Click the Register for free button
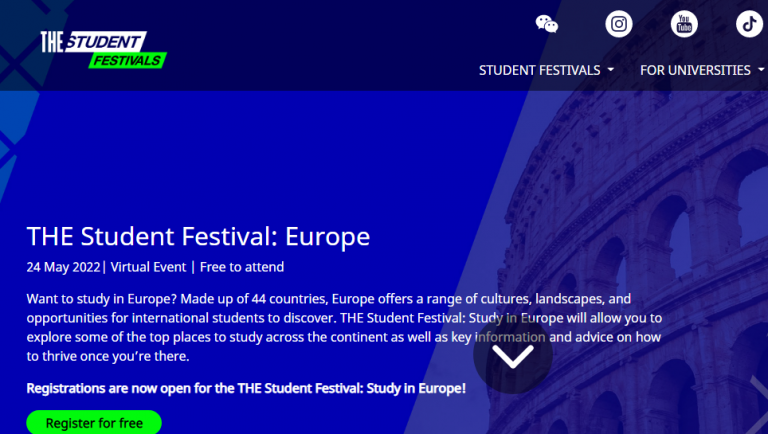The height and width of the screenshot is (434, 768). tap(94, 423)
